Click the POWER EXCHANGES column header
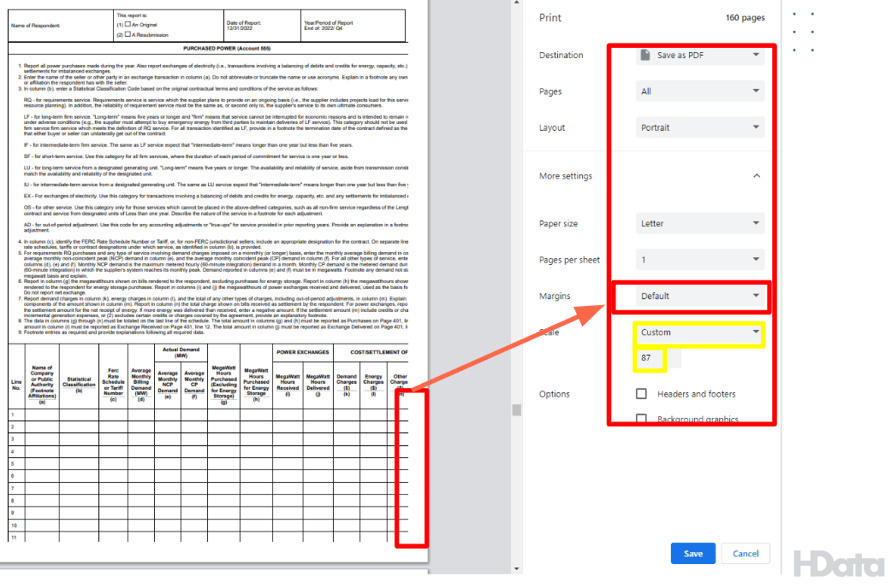891x588 pixels. click(x=303, y=352)
